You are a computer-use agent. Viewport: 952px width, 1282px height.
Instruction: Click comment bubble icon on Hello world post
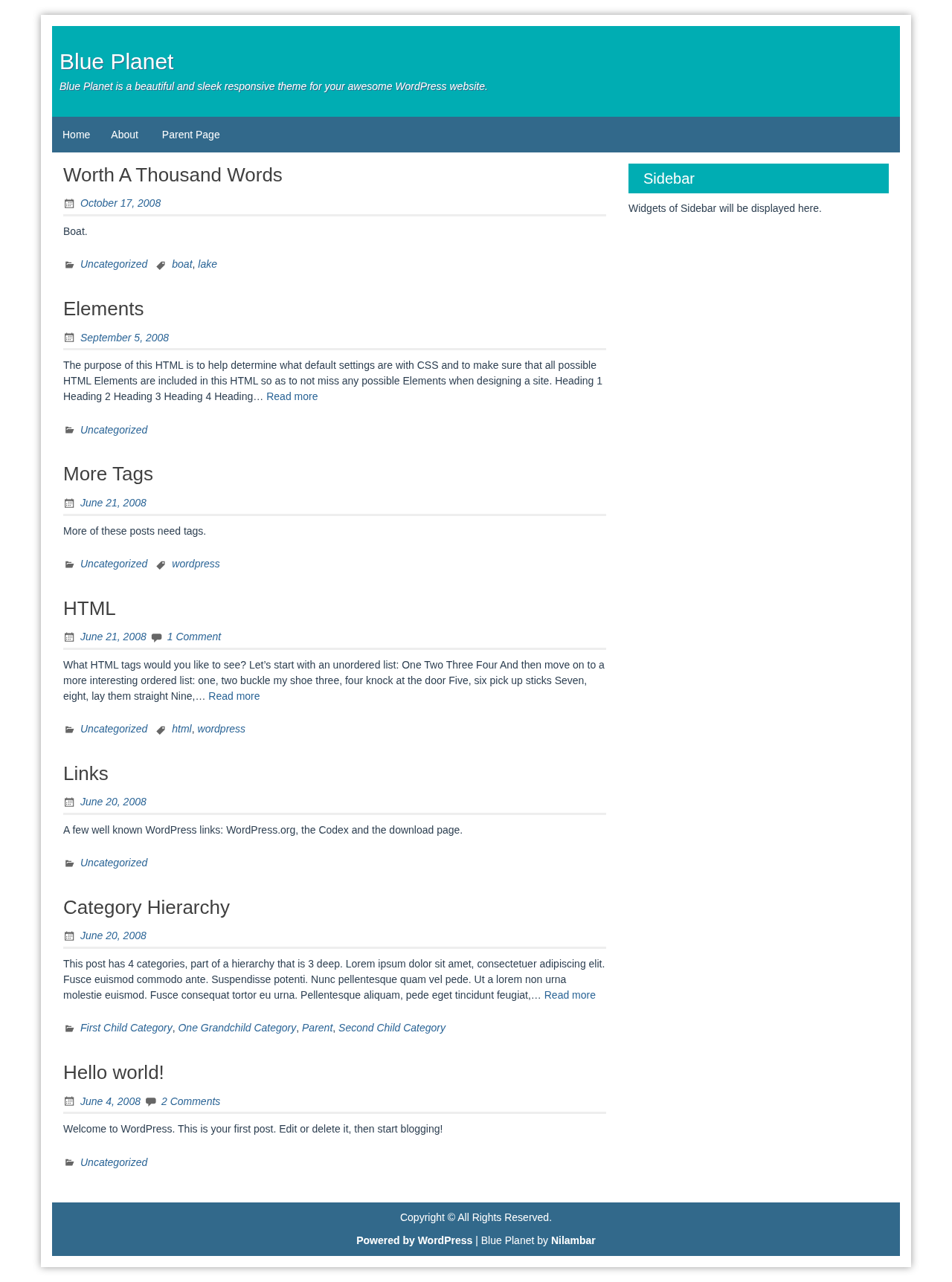coord(150,1102)
